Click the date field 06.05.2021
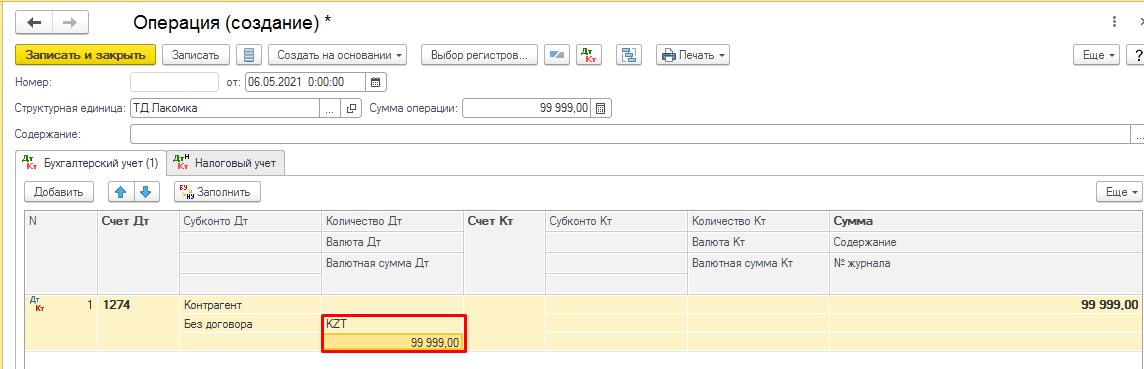The image size is (1144, 369). pos(306,82)
